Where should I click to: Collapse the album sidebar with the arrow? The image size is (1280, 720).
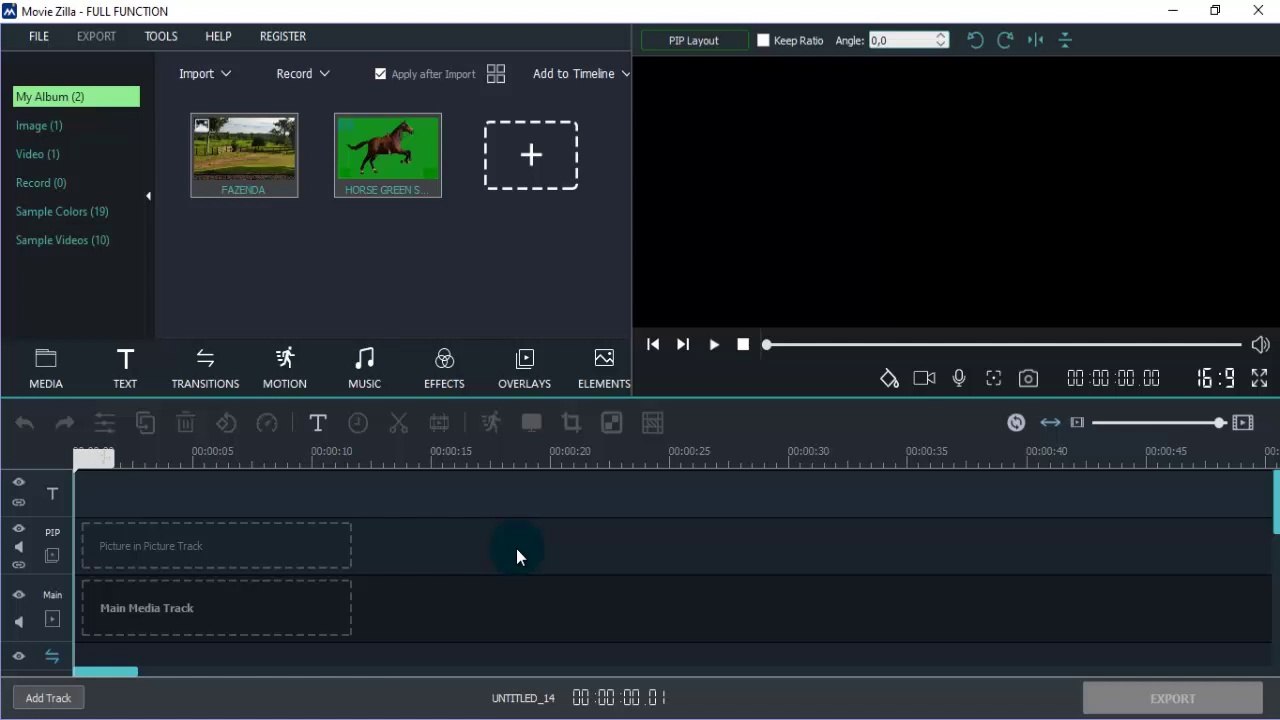tap(148, 196)
